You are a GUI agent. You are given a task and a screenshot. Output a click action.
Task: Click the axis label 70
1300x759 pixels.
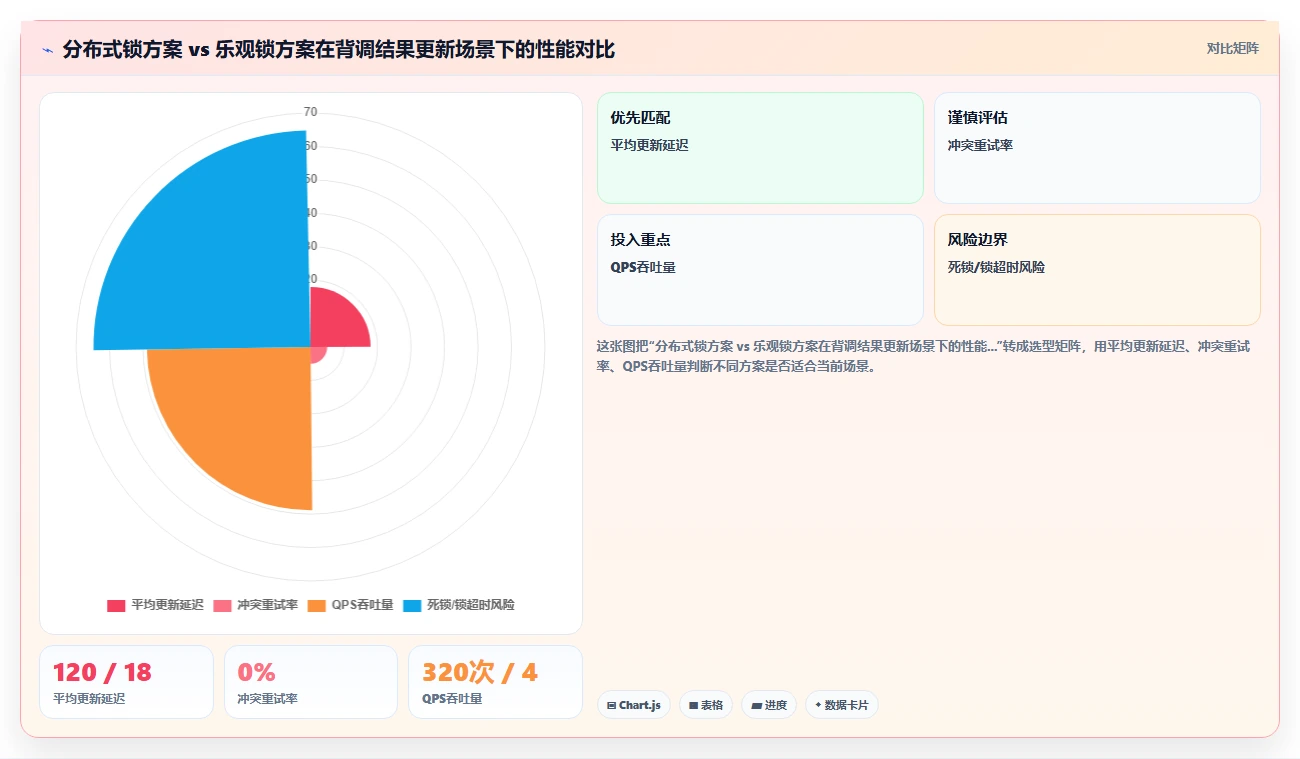pos(310,112)
